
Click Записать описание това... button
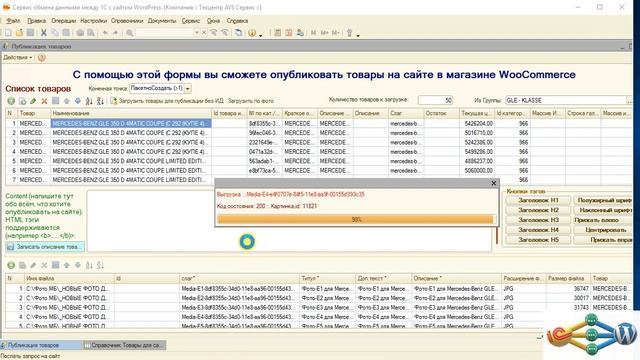45,247
